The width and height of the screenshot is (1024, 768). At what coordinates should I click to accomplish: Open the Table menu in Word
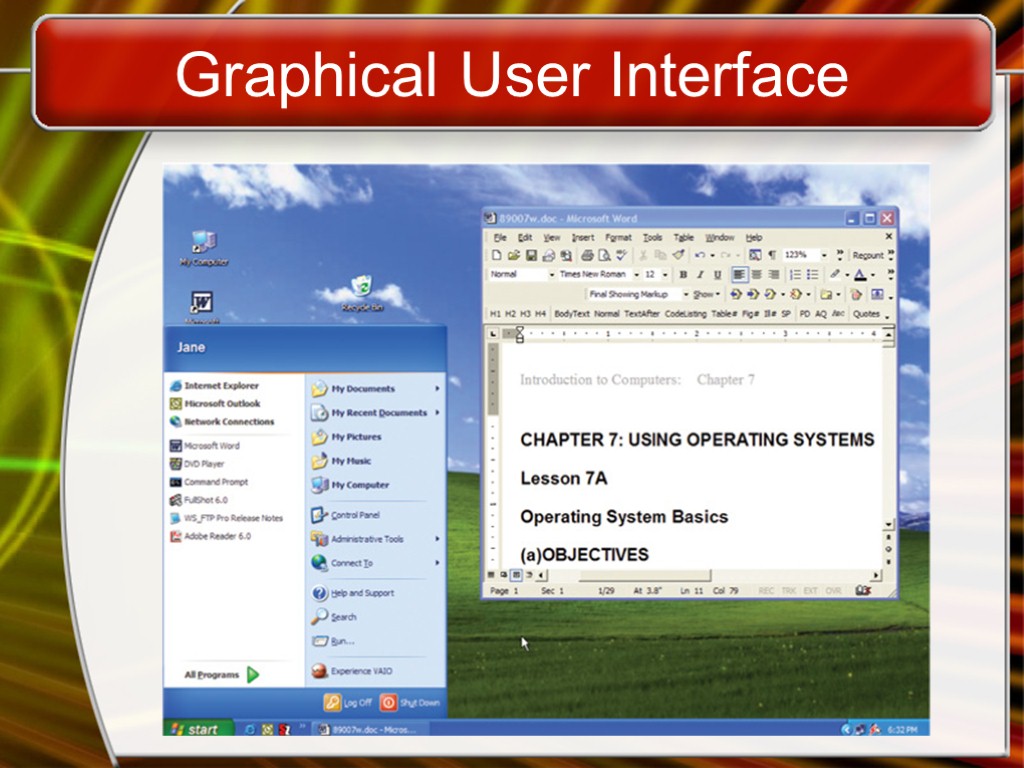coord(683,238)
